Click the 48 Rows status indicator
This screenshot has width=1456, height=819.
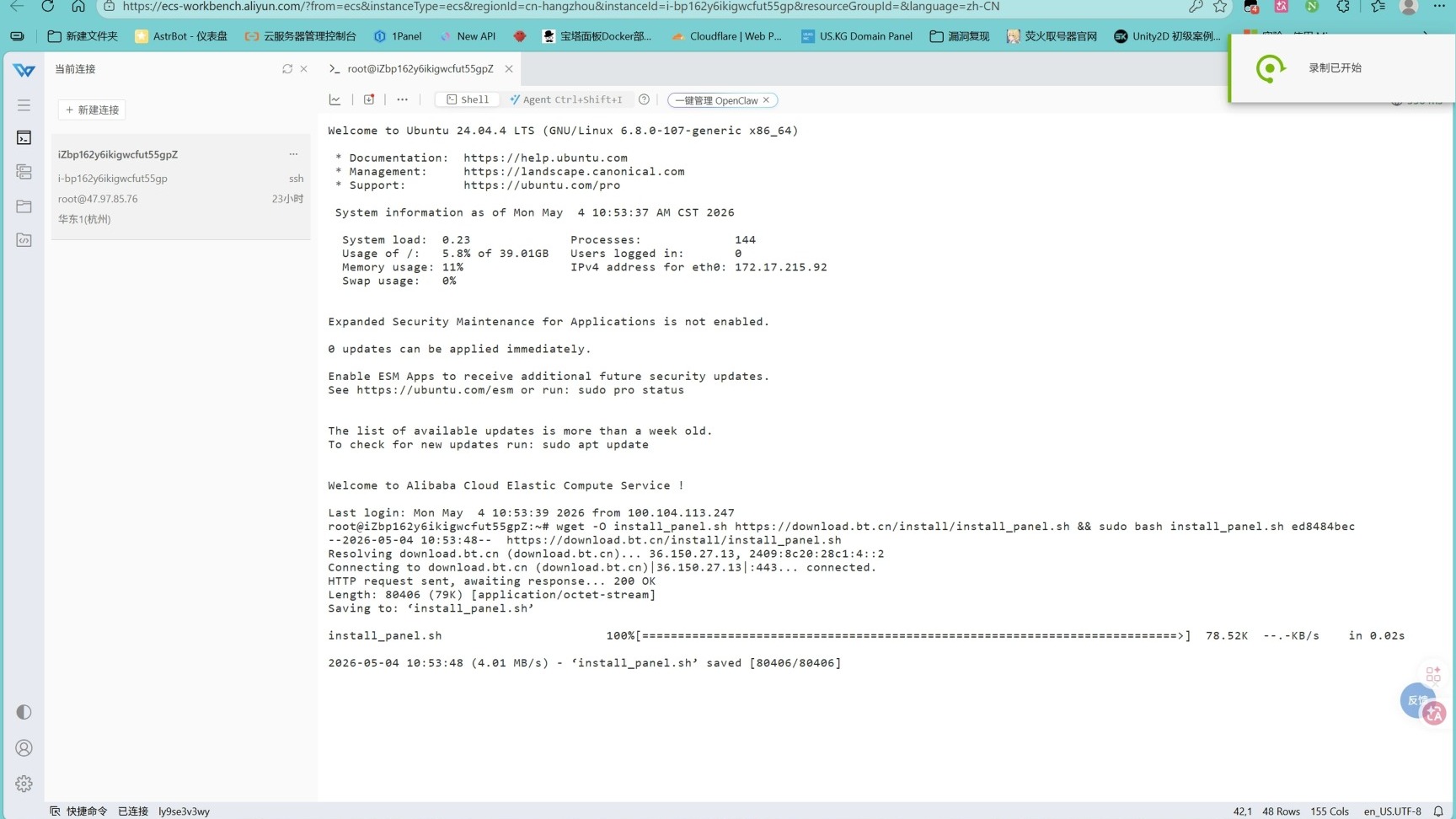(x=1281, y=811)
